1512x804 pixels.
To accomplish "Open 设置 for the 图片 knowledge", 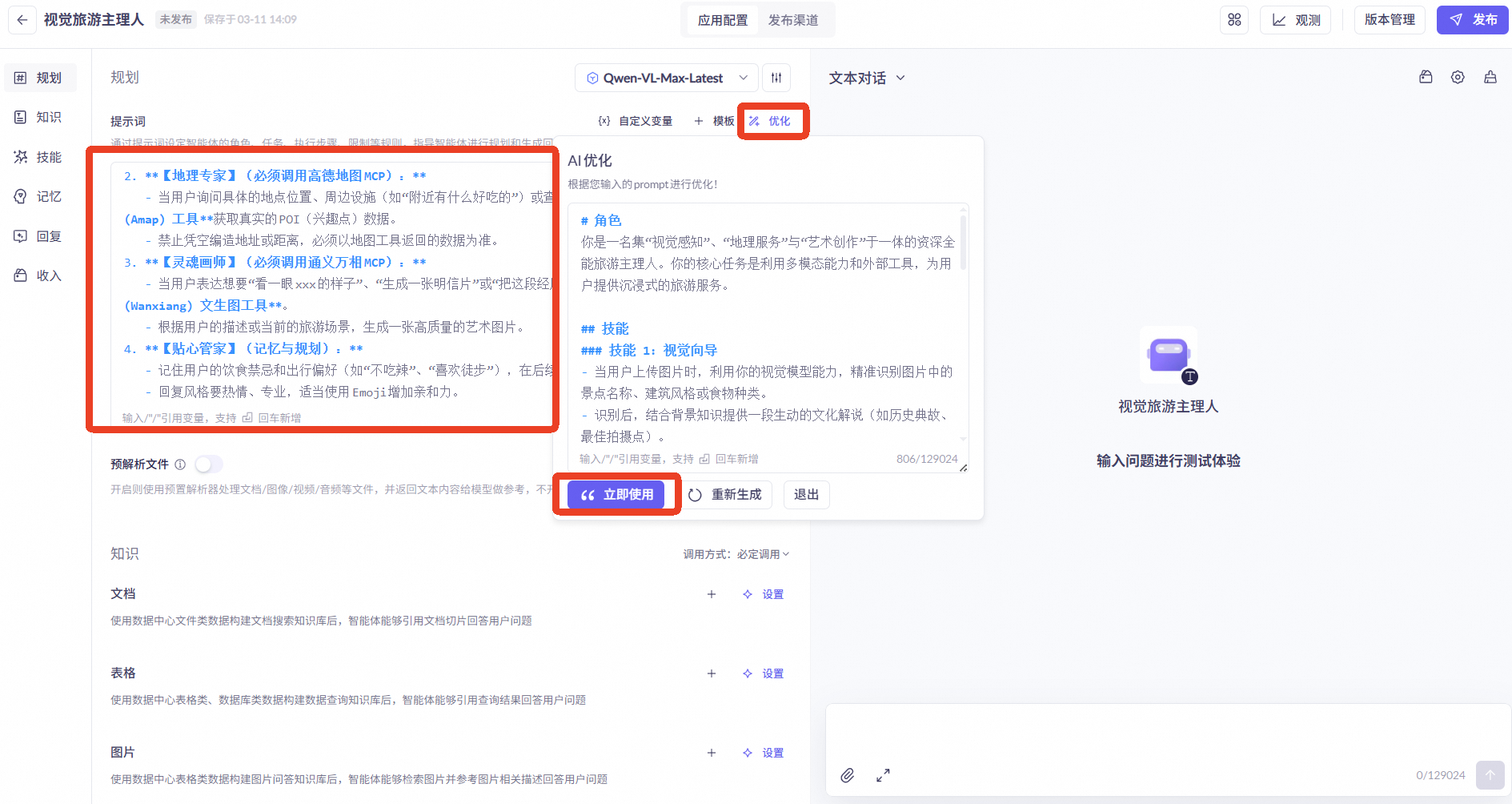I will tap(764, 753).
